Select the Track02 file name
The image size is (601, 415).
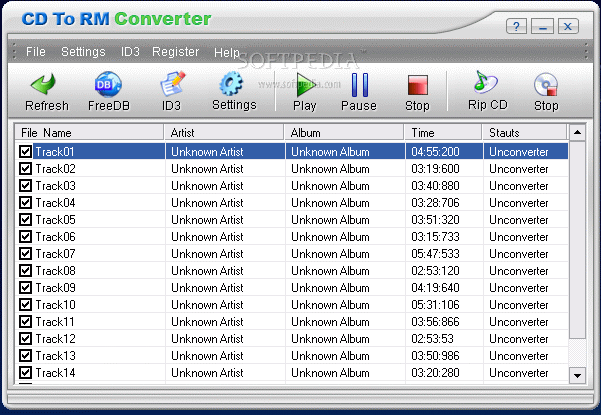click(x=56, y=169)
